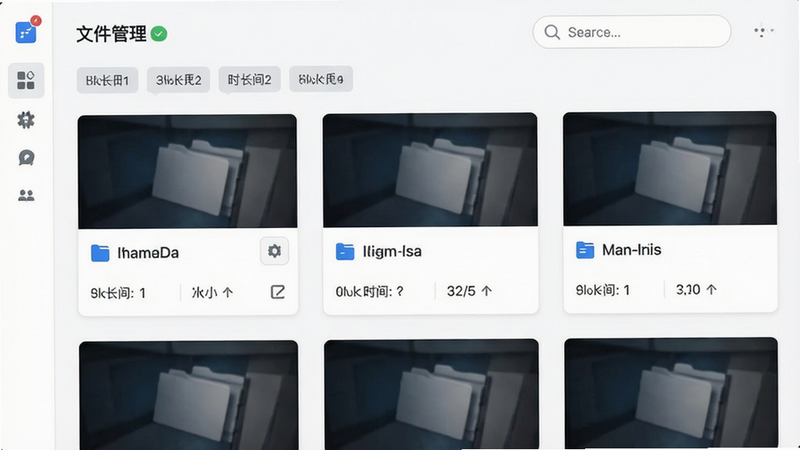Click the 3.10 up arrow on Man-Iriis card
The width and height of the screenshot is (800, 450).
click(x=711, y=289)
